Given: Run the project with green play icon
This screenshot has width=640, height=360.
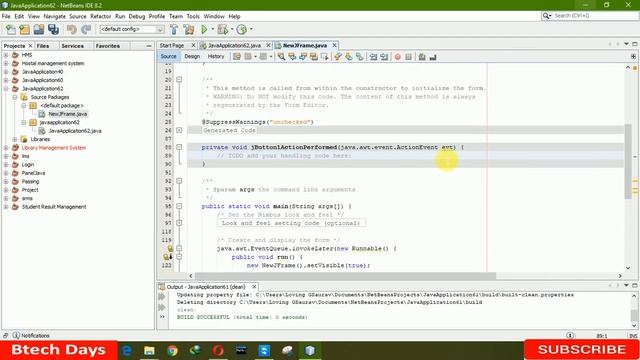Looking at the screenshot, I should point(204,29).
